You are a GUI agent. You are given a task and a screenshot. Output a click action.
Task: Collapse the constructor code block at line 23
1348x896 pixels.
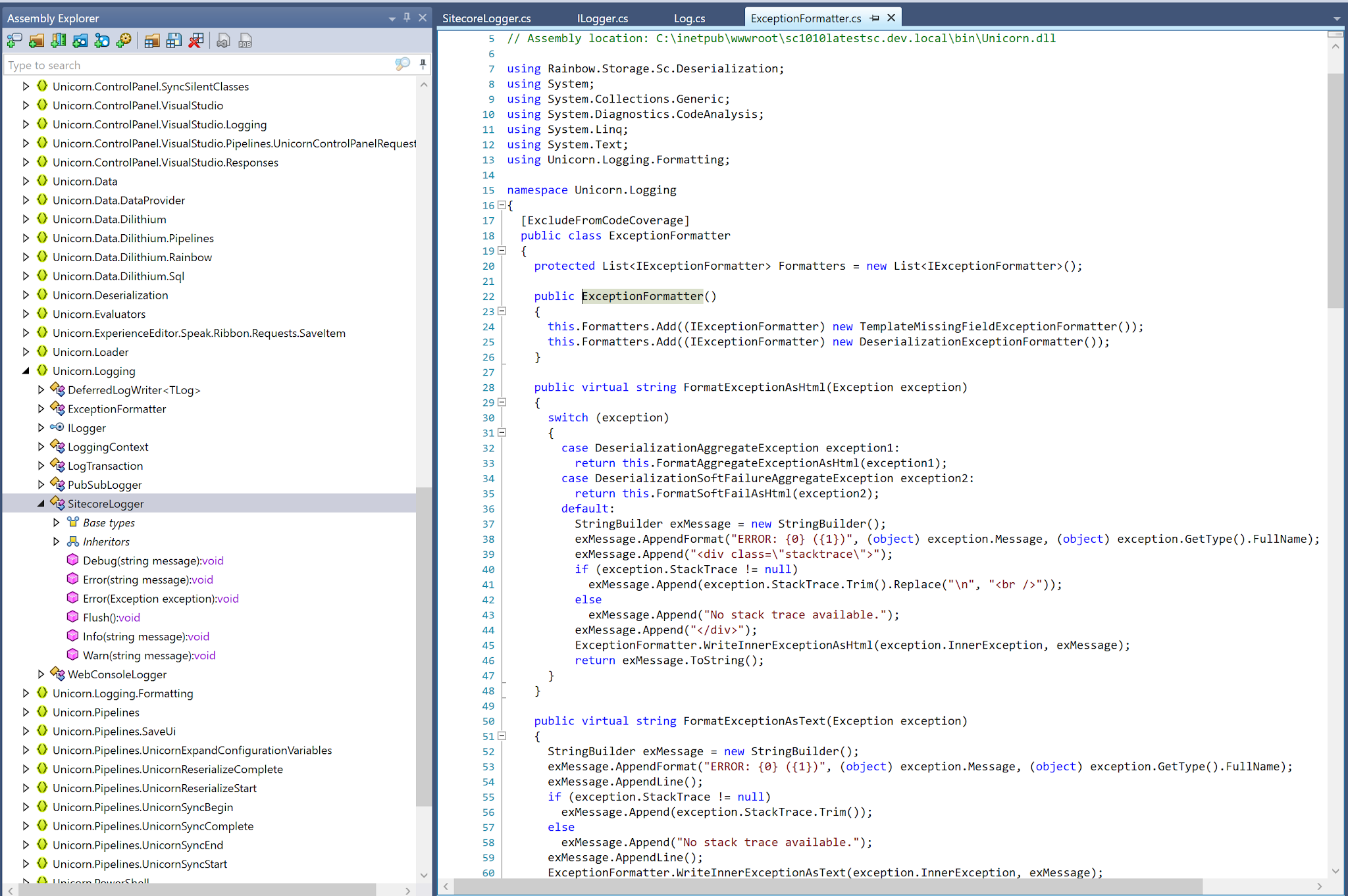click(x=502, y=311)
